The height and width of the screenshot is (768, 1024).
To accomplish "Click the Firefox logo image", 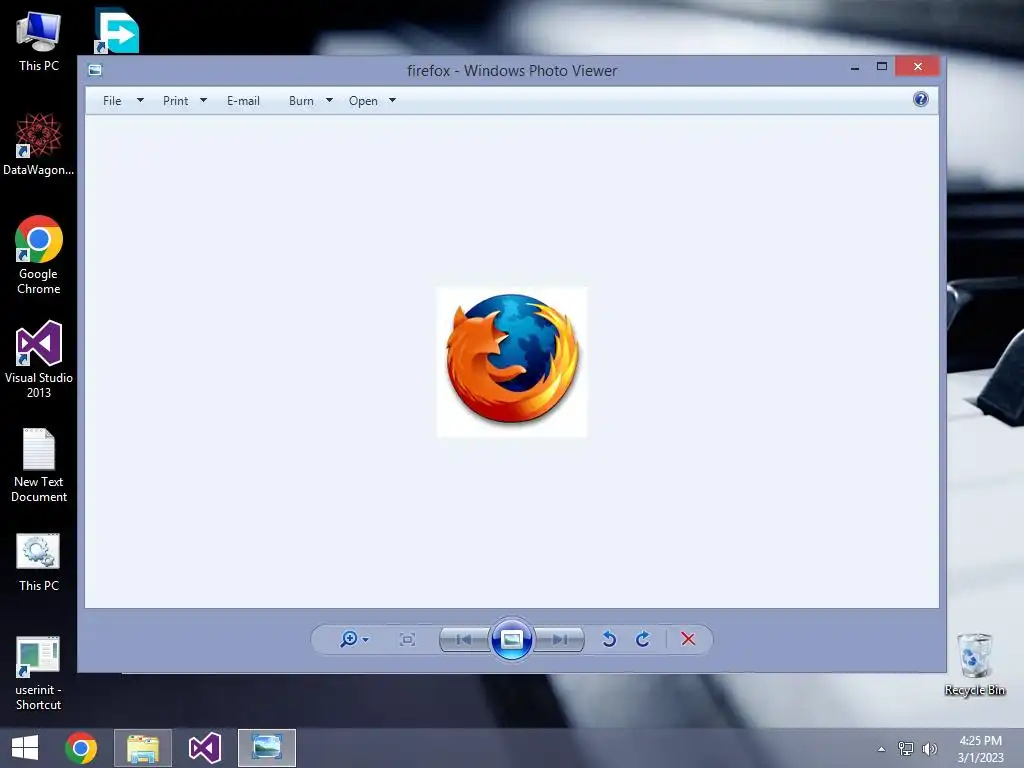I will (512, 362).
